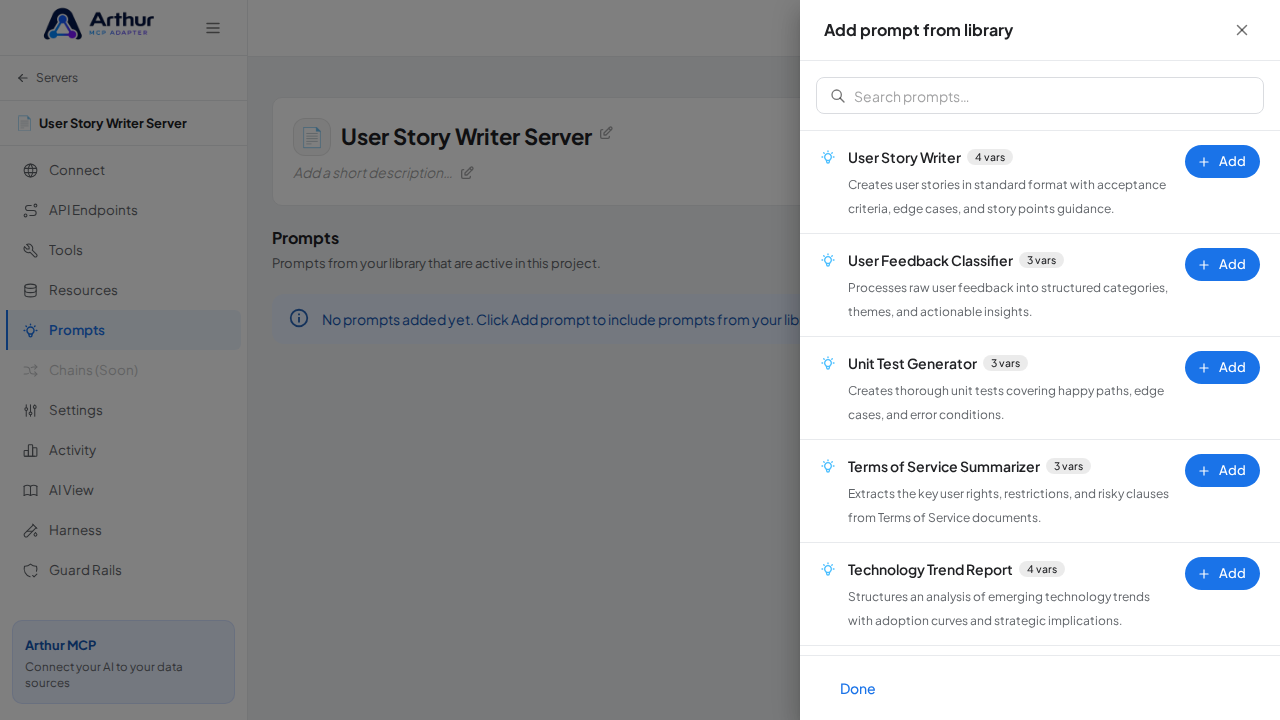
Task: Click the Prompts section heading
Action: click(305, 238)
